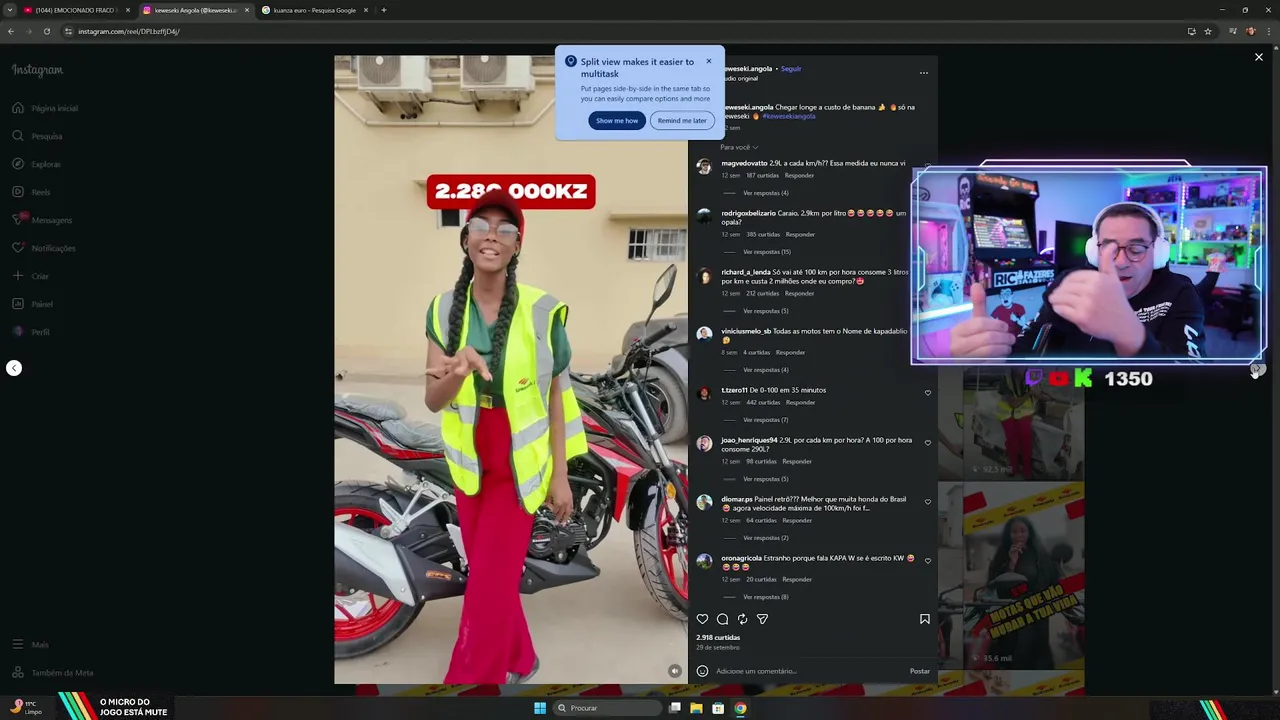The image size is (1280, 720).
Task: Reload the page with refresh button
Action: pyautogui.click(x=46, y=31)
